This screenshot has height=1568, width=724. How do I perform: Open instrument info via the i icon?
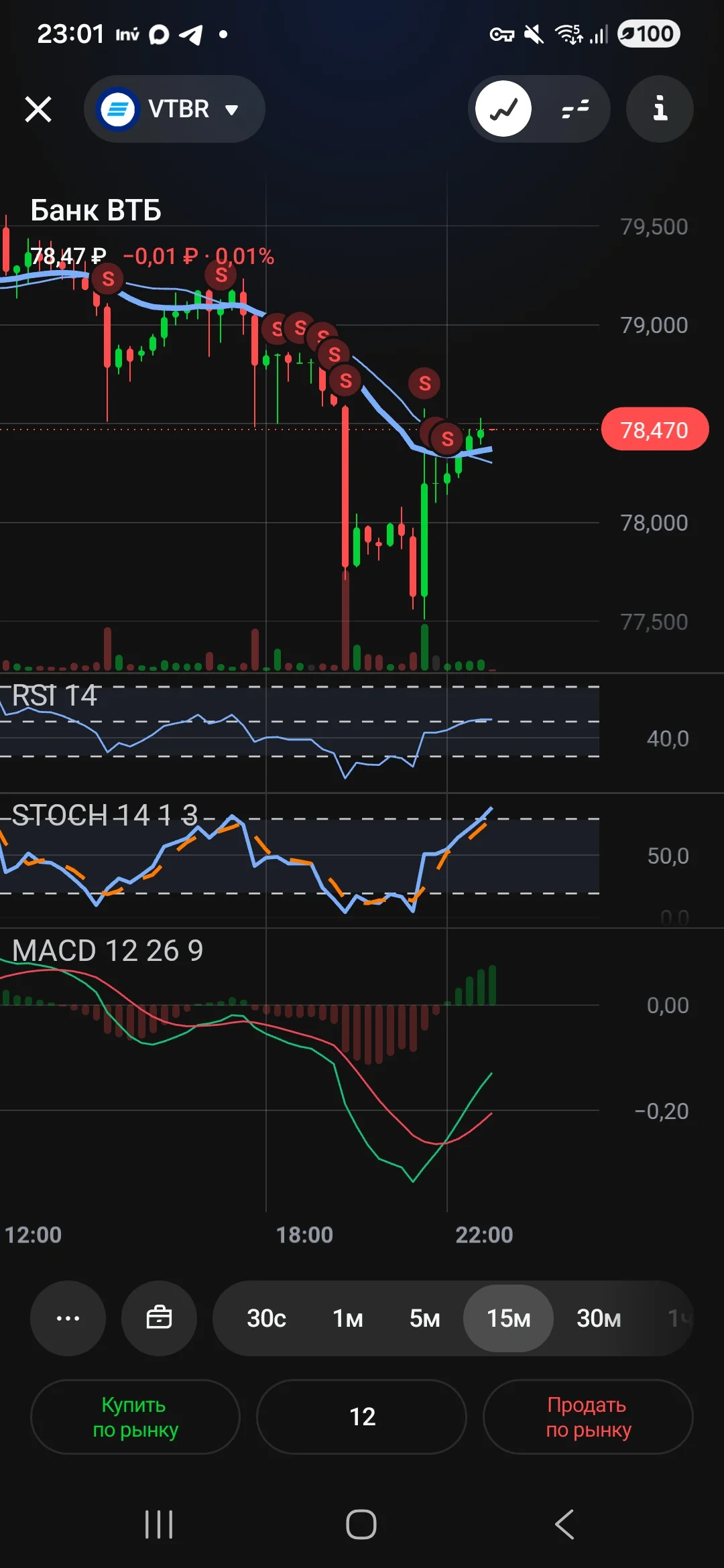point(660,109)
